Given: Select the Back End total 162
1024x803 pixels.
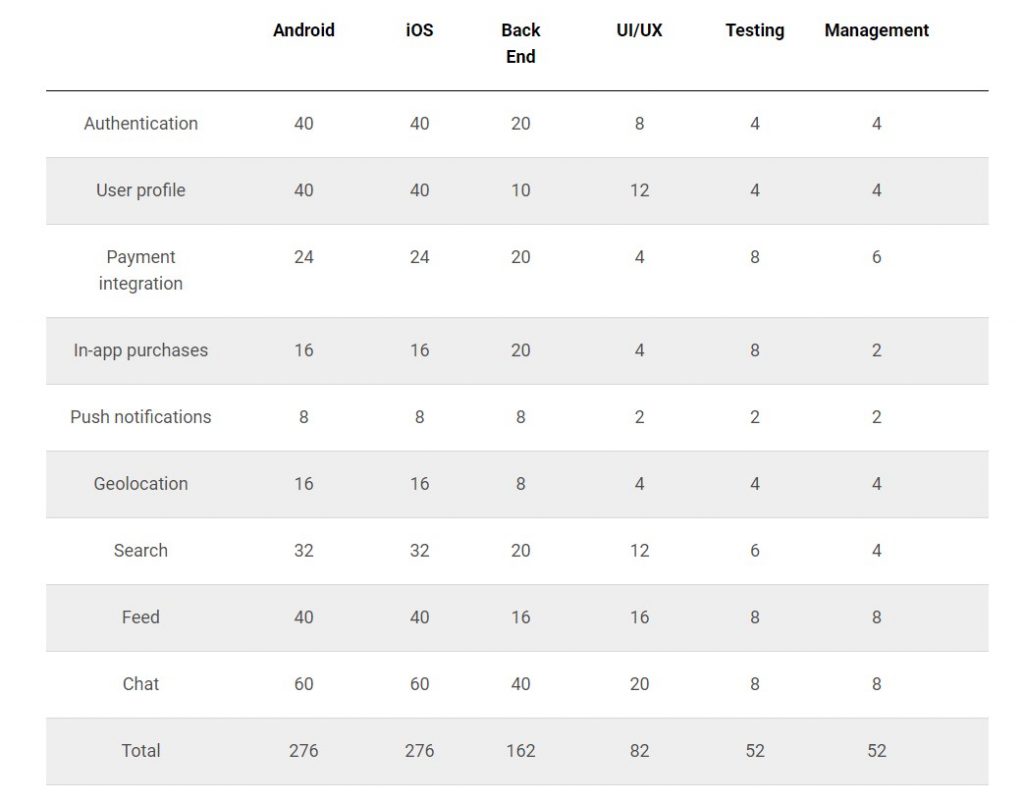Looking at the screenshot, I should (x=520, y=751).
